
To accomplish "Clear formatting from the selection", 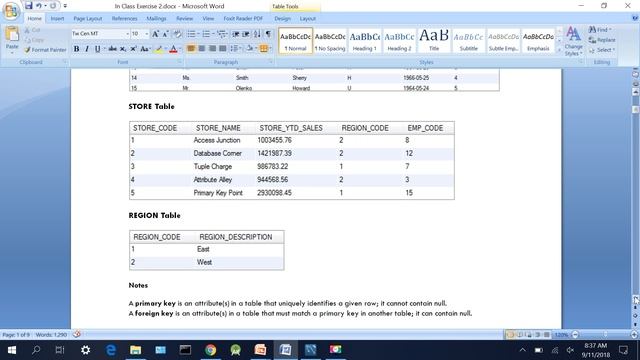I will (178, 34).
